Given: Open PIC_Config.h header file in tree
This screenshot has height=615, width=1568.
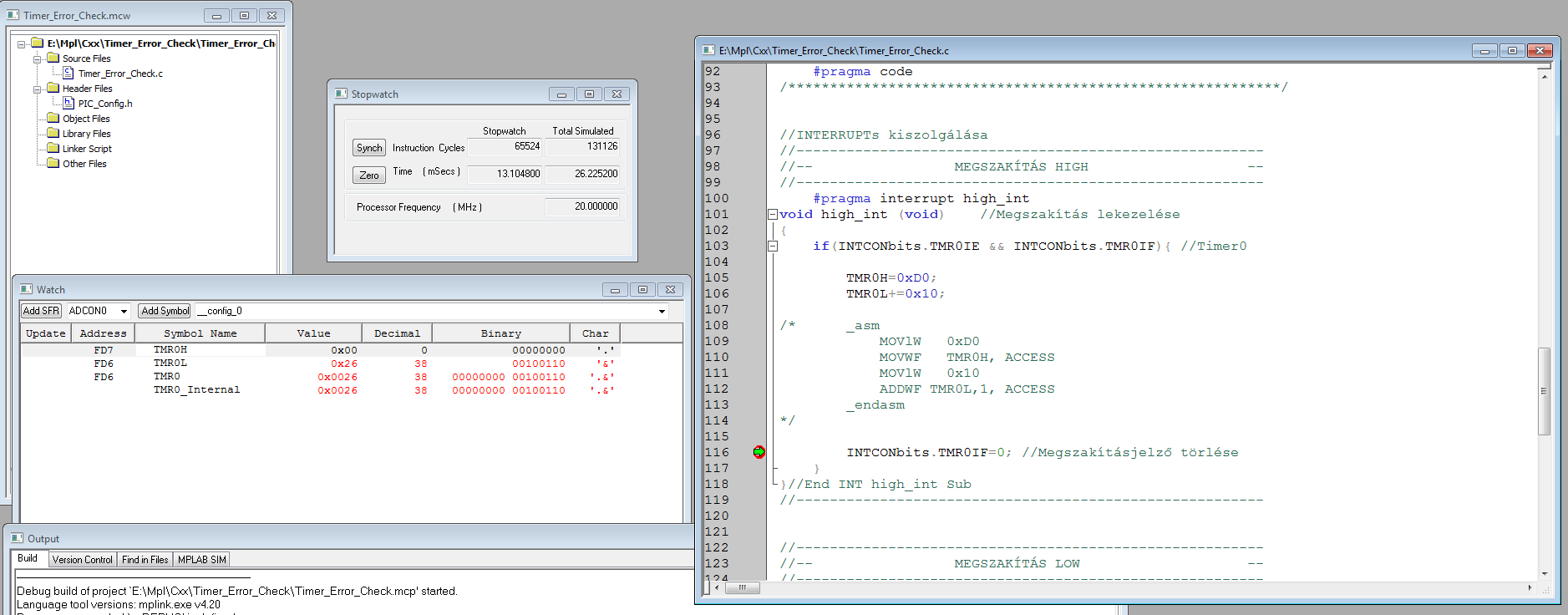Looking at the screenshot, I should 105,104.
